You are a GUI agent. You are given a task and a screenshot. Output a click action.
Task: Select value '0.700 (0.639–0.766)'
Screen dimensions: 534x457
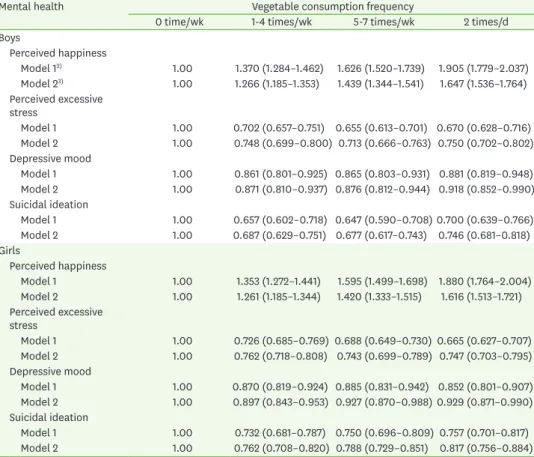coord(485,220)
